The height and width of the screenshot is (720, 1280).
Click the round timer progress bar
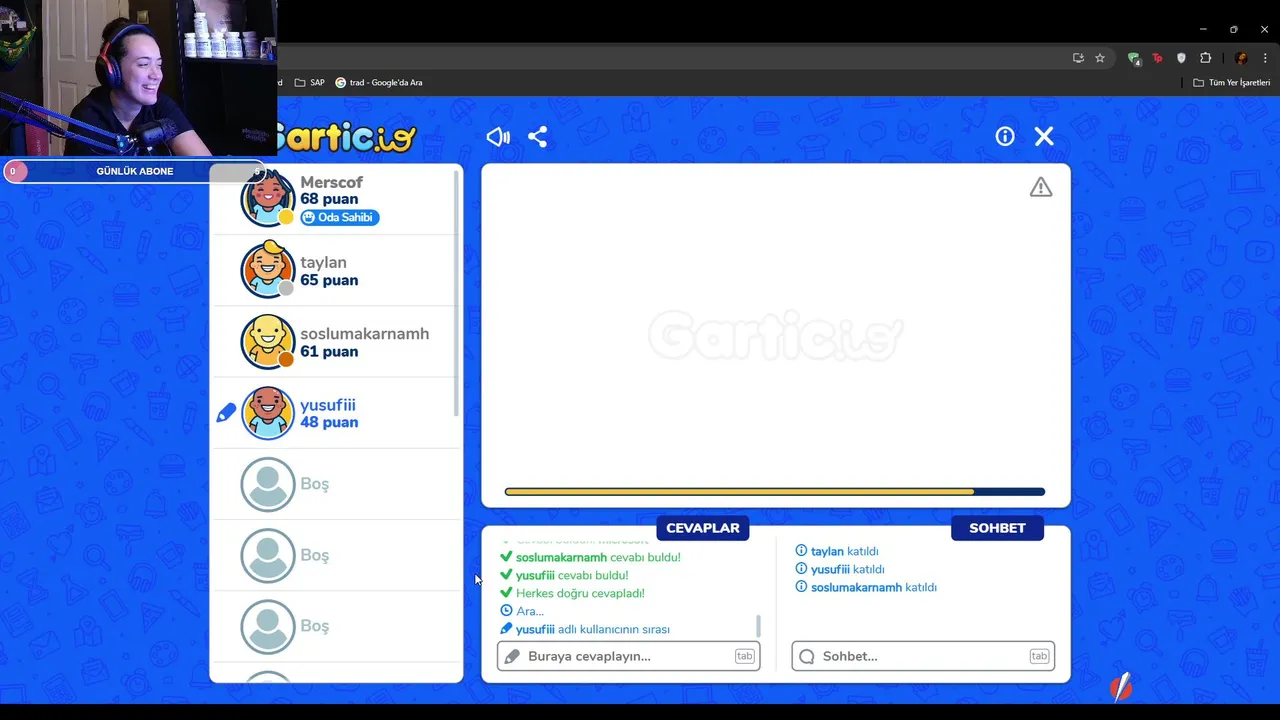point(775,492)
